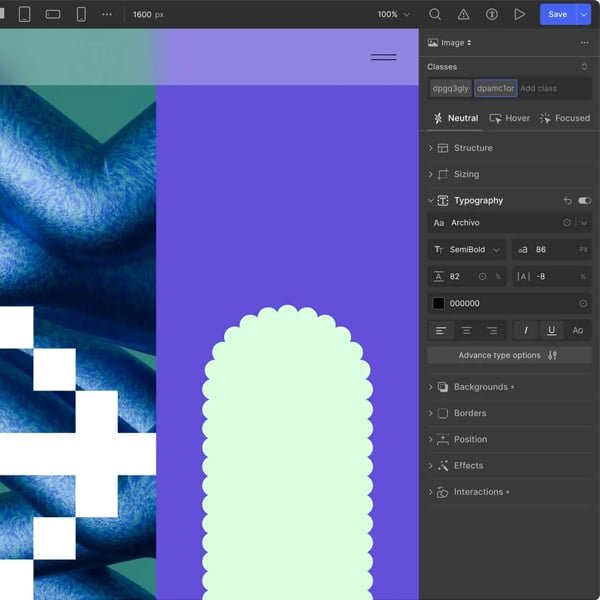
Task: Select the mobile portrait breakpoint icon
Action: pyautogui.click(x=81, y=14)
